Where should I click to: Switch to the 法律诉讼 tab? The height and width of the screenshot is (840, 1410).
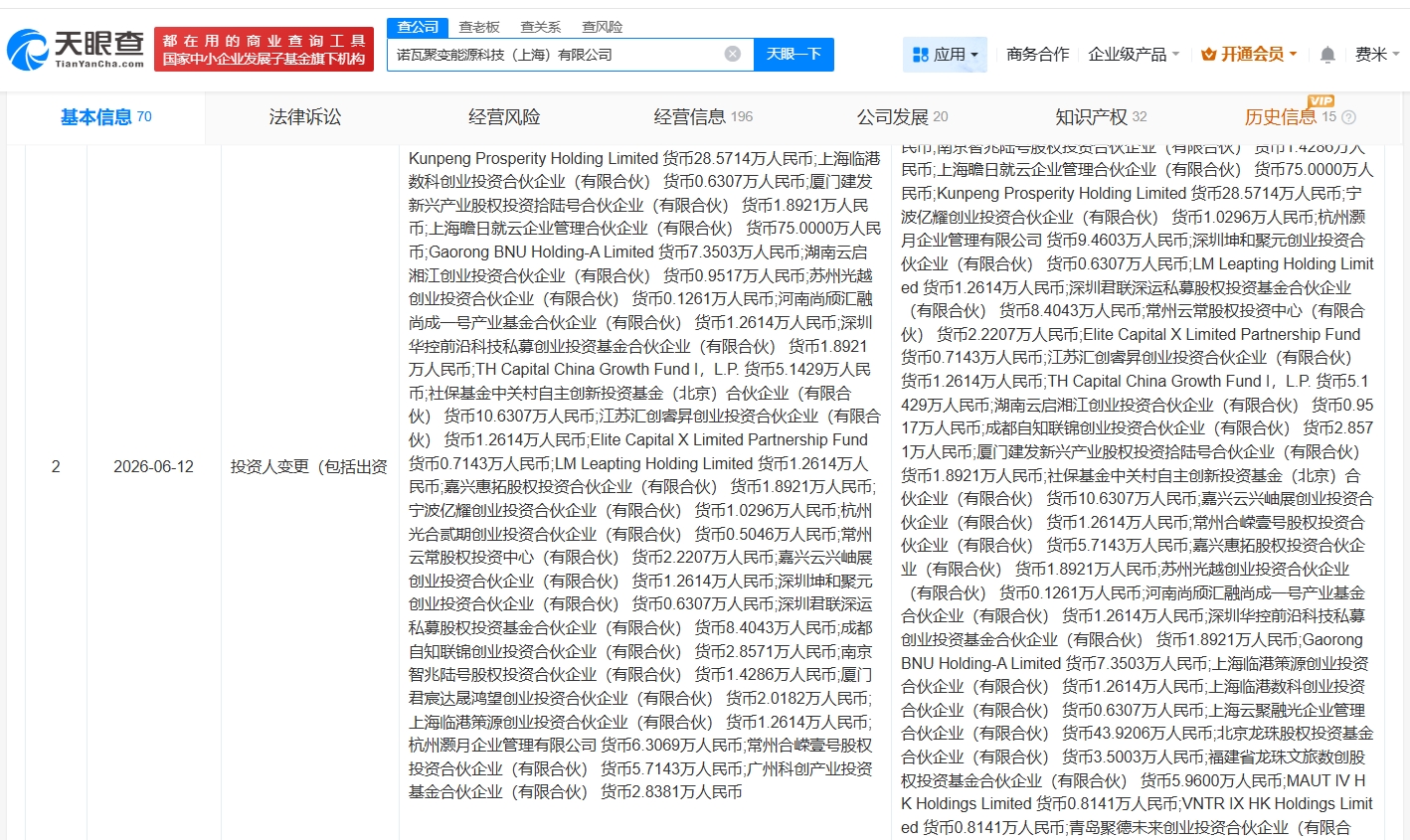tap(305, 117)
